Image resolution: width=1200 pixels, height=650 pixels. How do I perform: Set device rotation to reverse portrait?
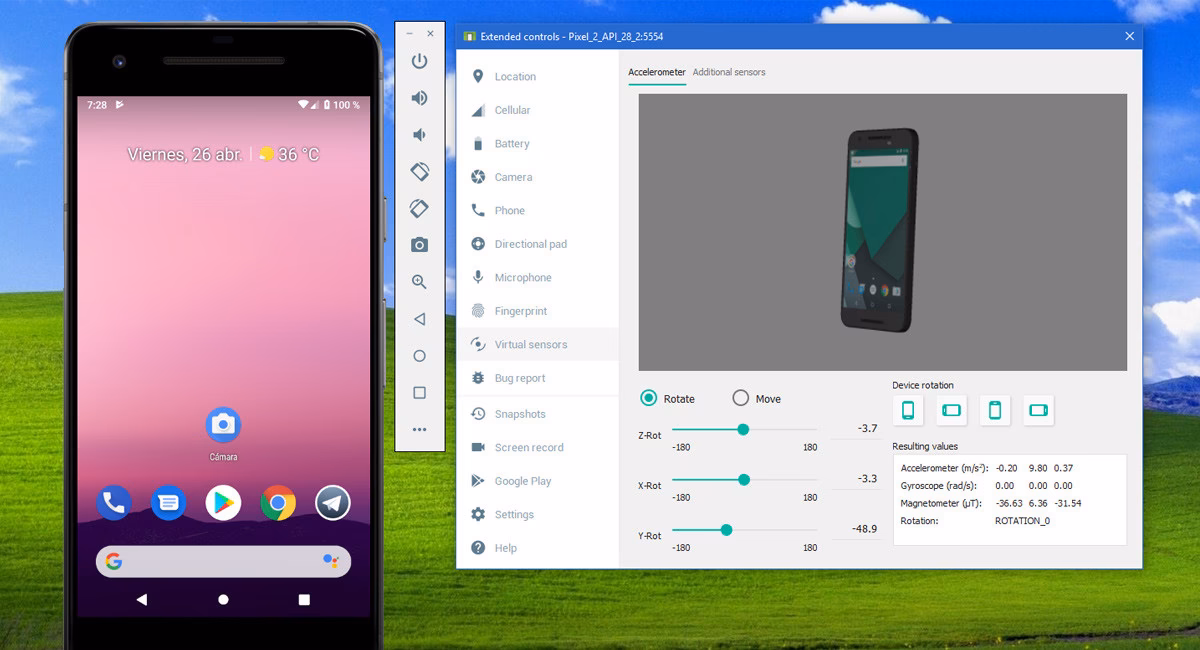pyautogui.click(x=995, y=410)
